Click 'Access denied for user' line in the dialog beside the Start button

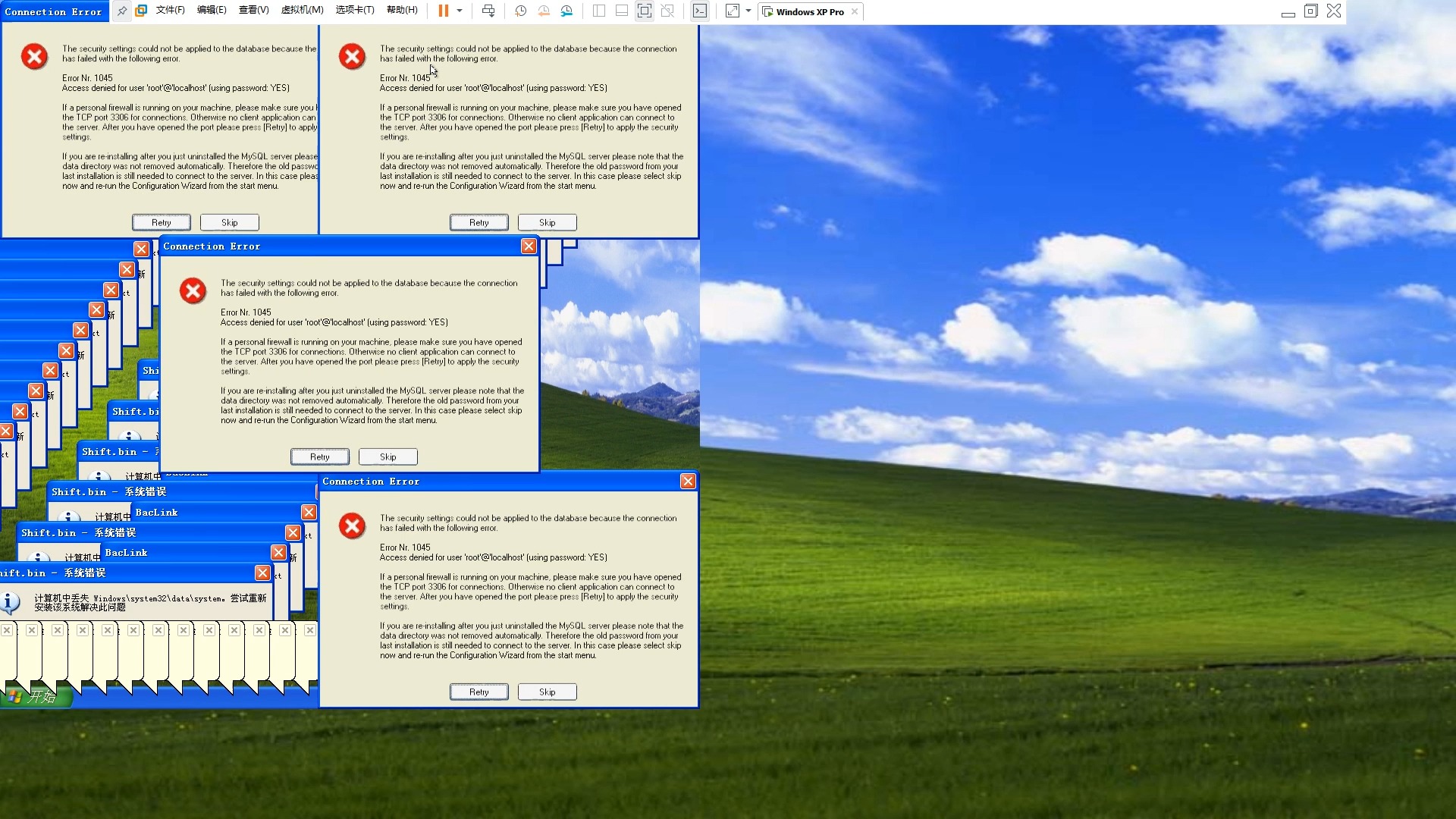(x=494, y=557)
